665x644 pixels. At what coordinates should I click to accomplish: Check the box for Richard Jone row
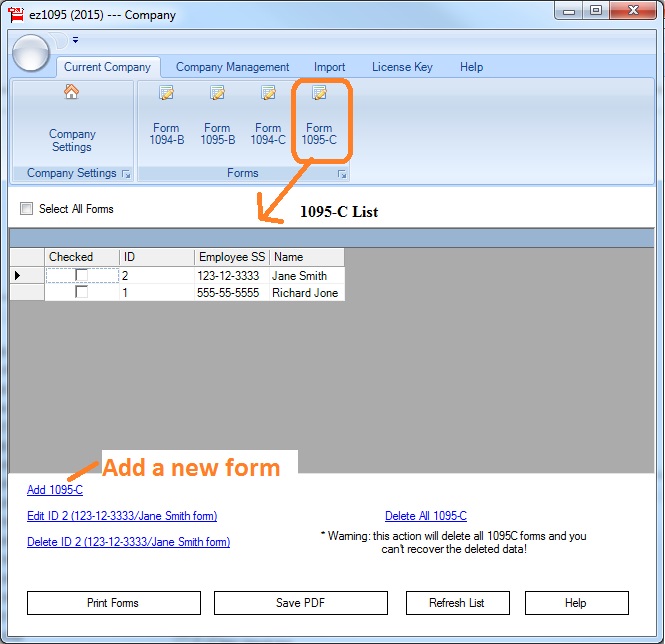point(82,292)
